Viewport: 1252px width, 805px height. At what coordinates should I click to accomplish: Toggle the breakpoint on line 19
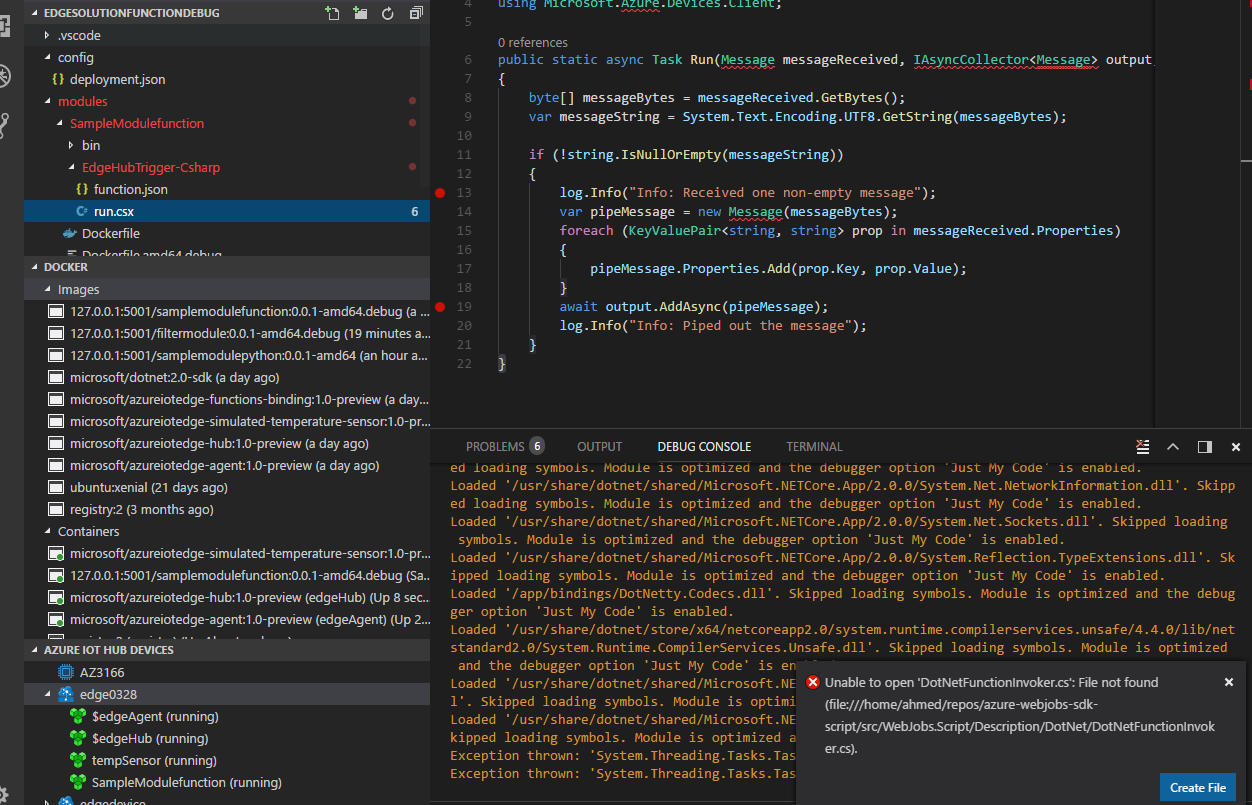[440, 307]
